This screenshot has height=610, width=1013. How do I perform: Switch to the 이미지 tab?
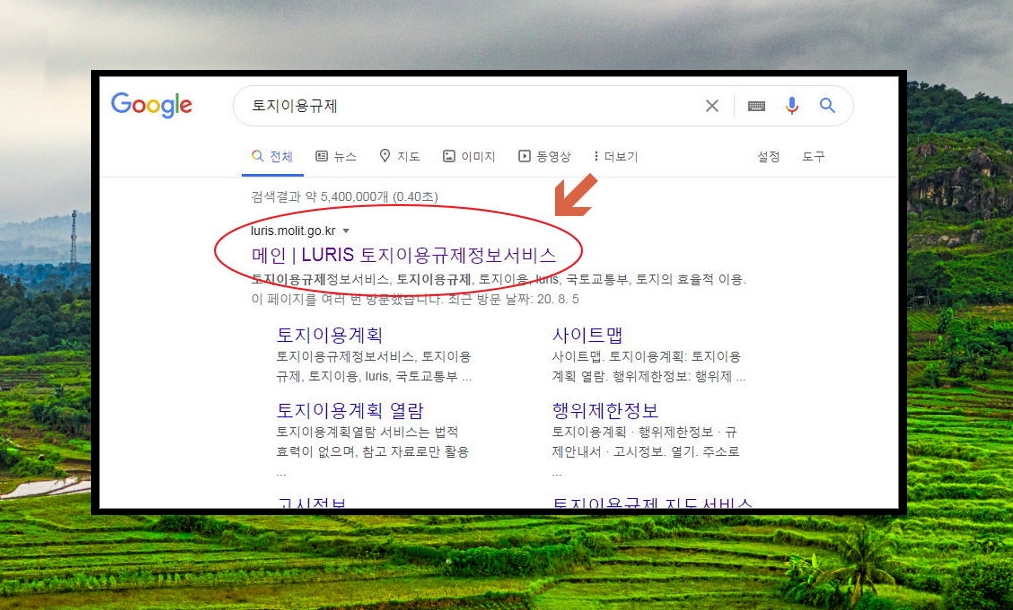pyautogui.click(x=468, y=156)
